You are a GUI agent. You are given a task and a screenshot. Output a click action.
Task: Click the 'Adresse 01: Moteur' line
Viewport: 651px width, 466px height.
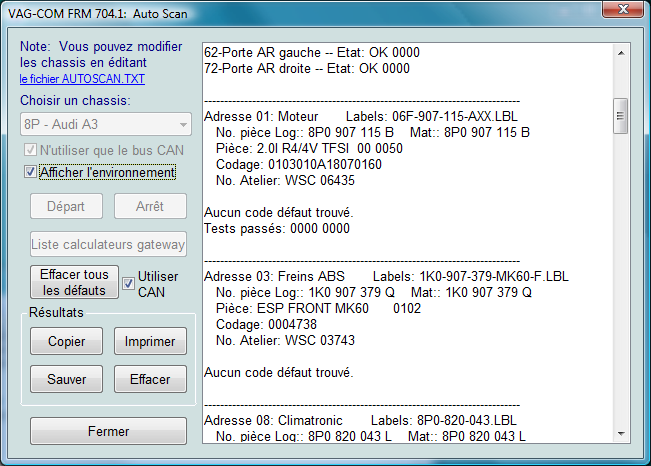point(361,116)
